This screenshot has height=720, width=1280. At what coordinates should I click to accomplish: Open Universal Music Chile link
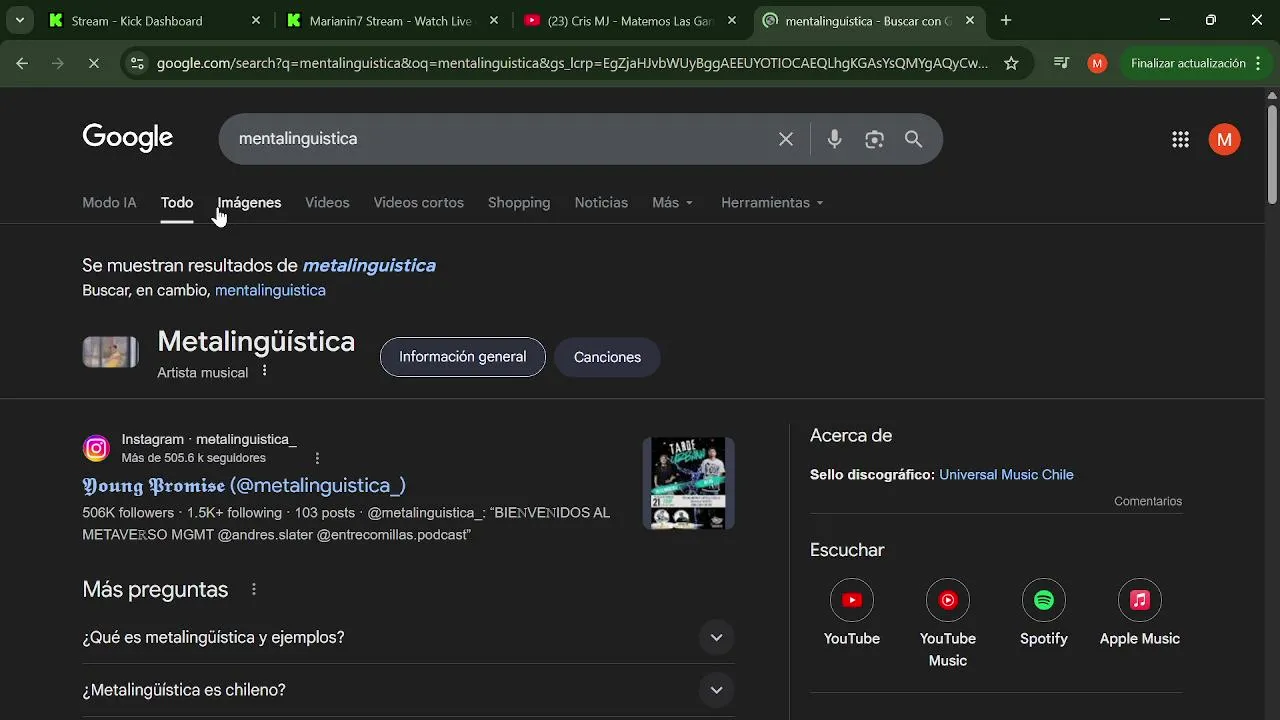[1006, 475]
